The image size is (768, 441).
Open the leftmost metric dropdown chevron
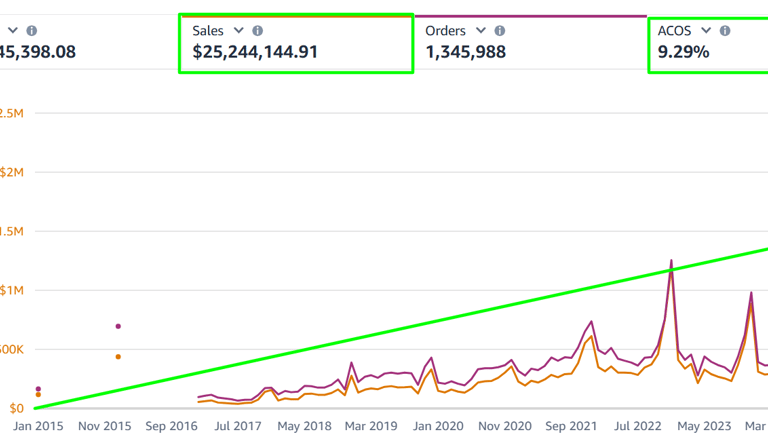(x=13, y=30)
